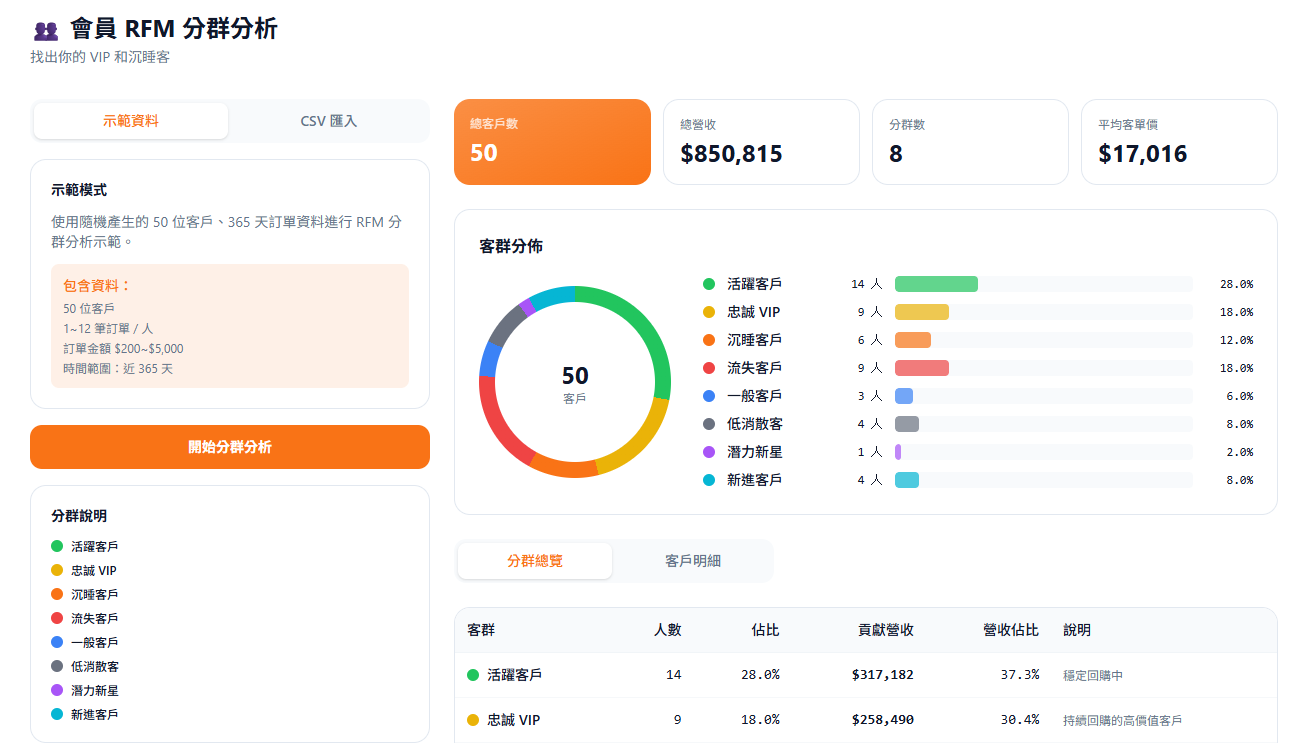
Task: Click the 平均客單價 summary card
Action: pyautogui.click(x=1179, y=142)
